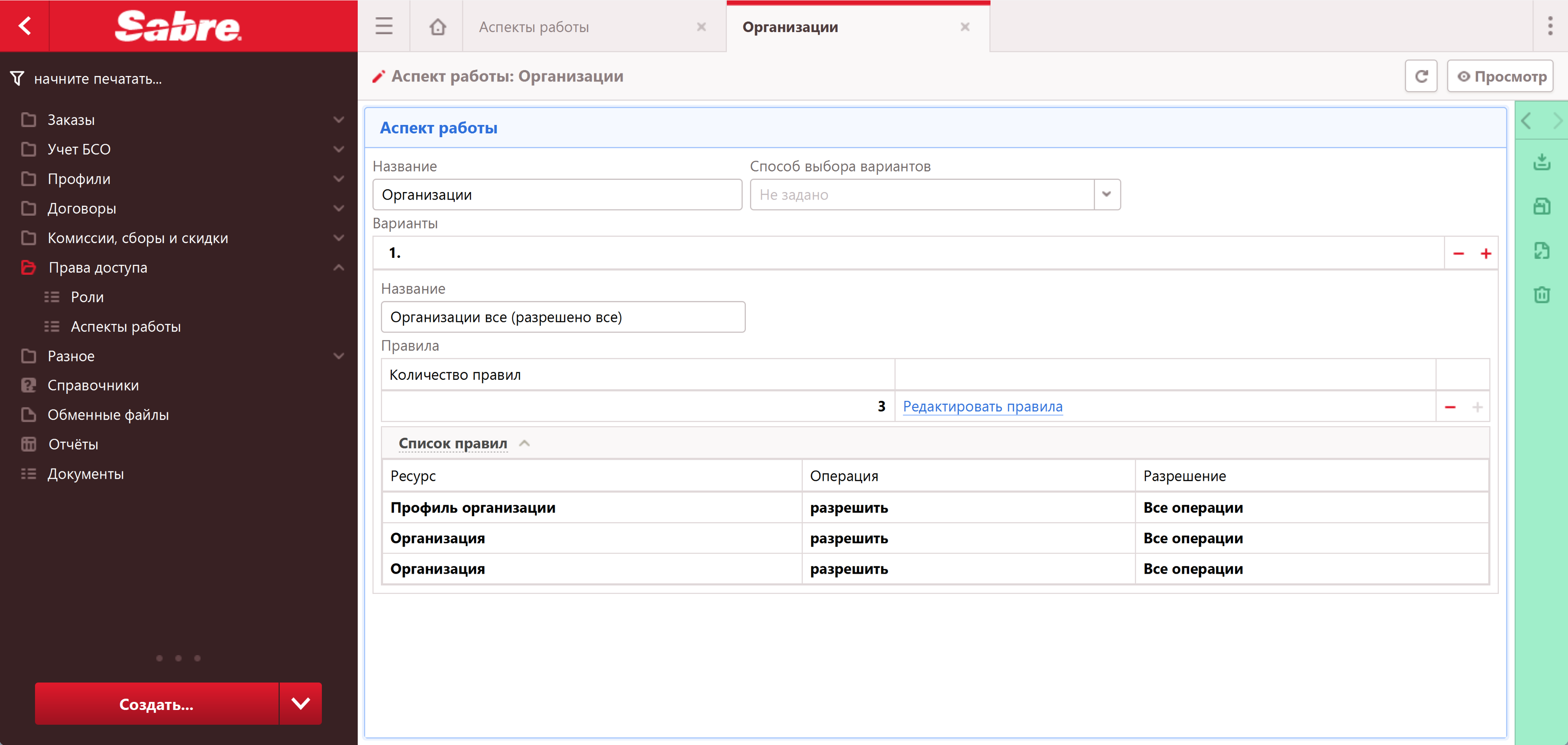
Task: Open Роли in the sidebar
Action: click(x=87, y=297)
